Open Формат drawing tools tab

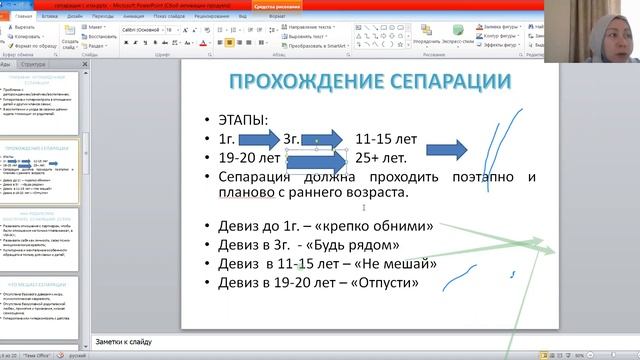tap(277, 16)
